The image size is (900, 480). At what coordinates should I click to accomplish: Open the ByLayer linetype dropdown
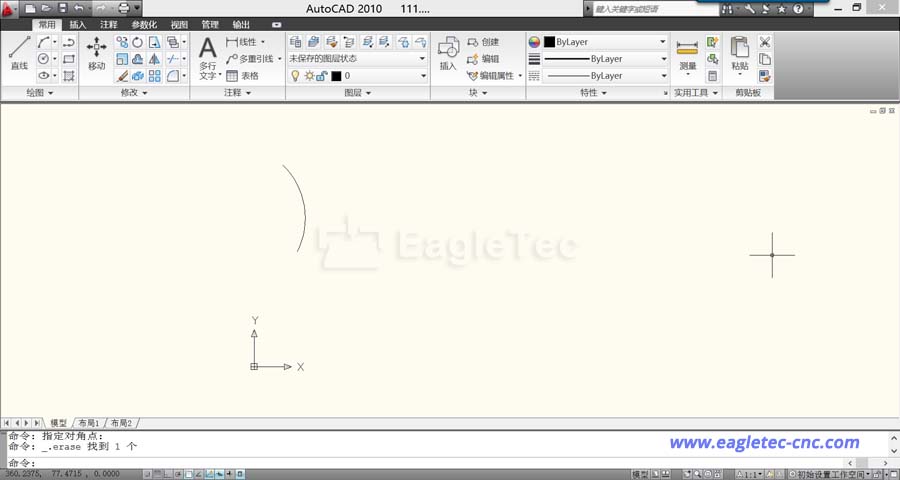click(x=605, y=75)
